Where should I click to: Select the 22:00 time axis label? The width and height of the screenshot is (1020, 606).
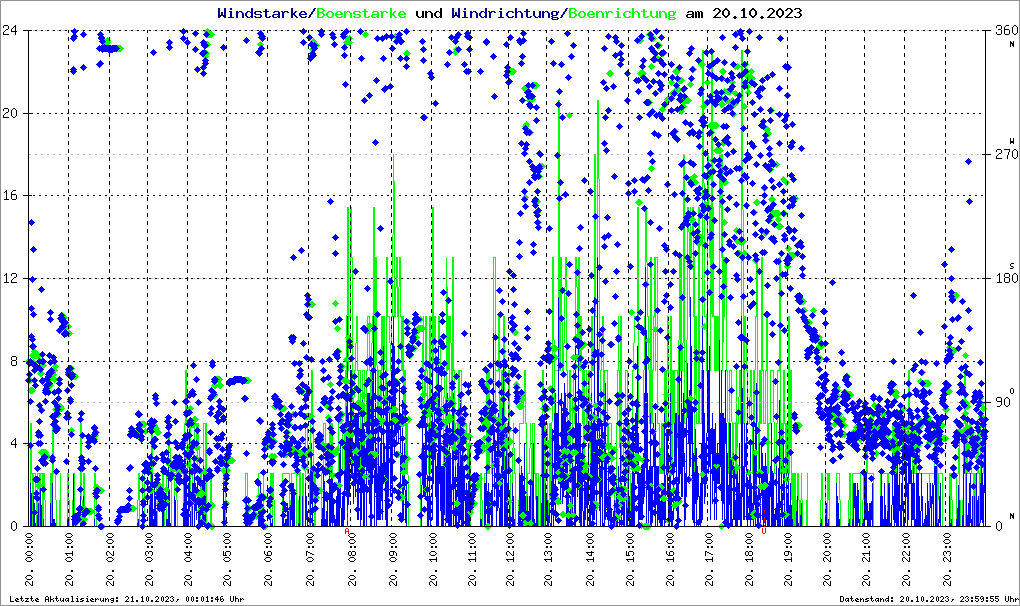click(906, 560)
